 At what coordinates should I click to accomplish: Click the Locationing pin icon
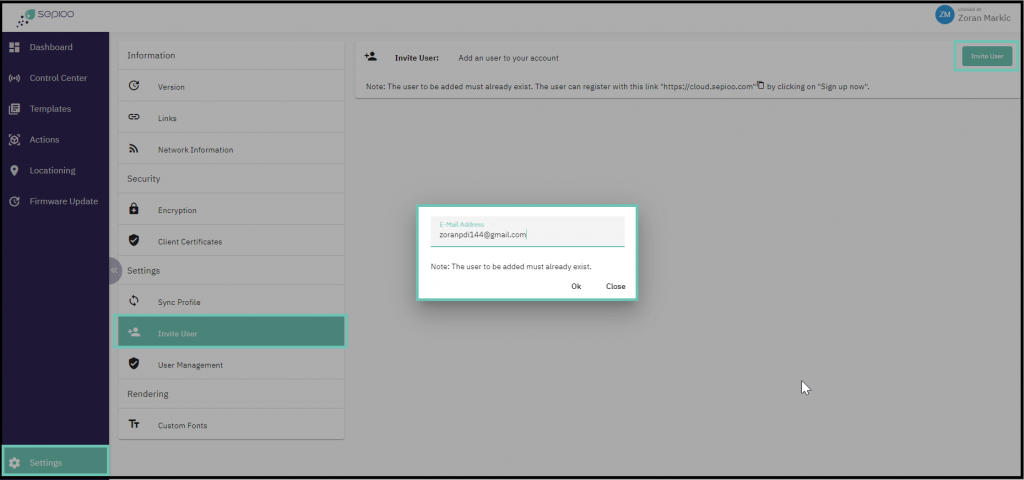15,170
